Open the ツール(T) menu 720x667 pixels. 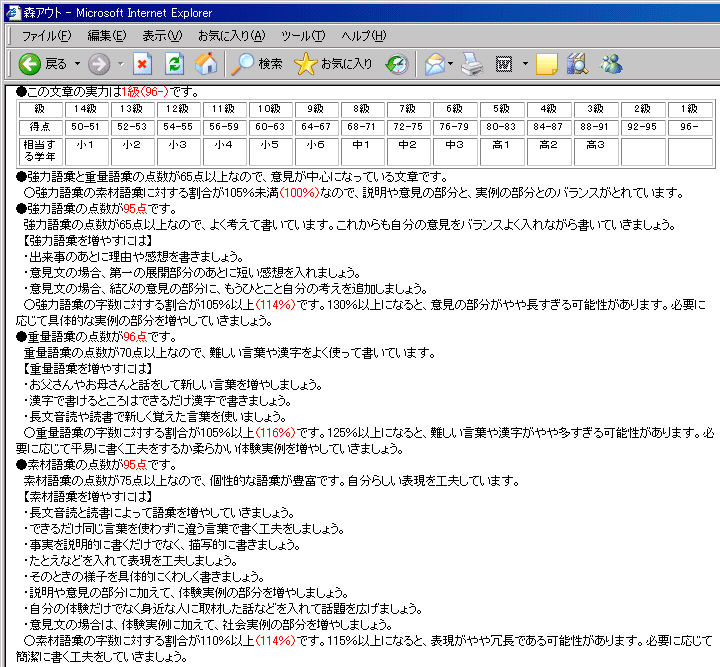pyautogui.click(x=303, y=35)
